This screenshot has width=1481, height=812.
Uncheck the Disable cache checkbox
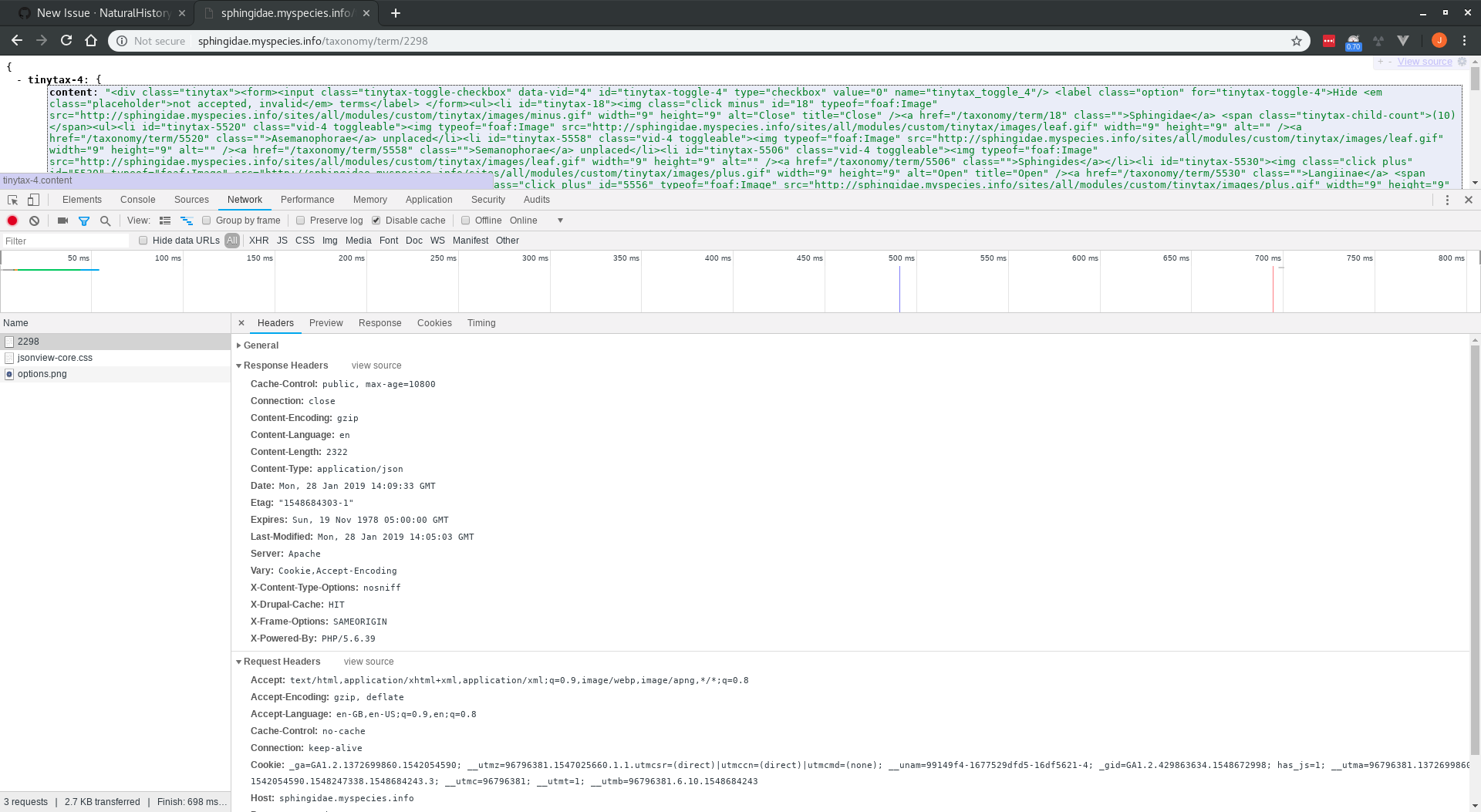point(376,220)
